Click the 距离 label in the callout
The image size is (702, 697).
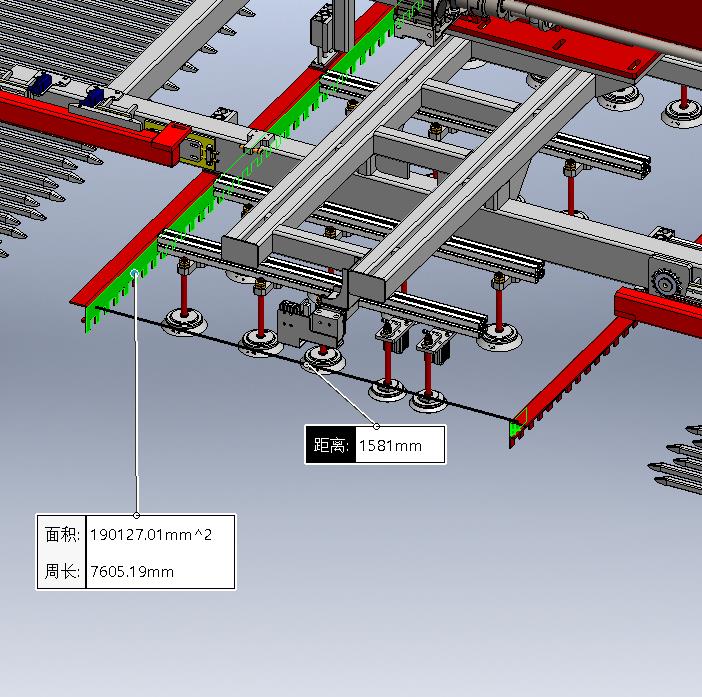click(330, 445)
